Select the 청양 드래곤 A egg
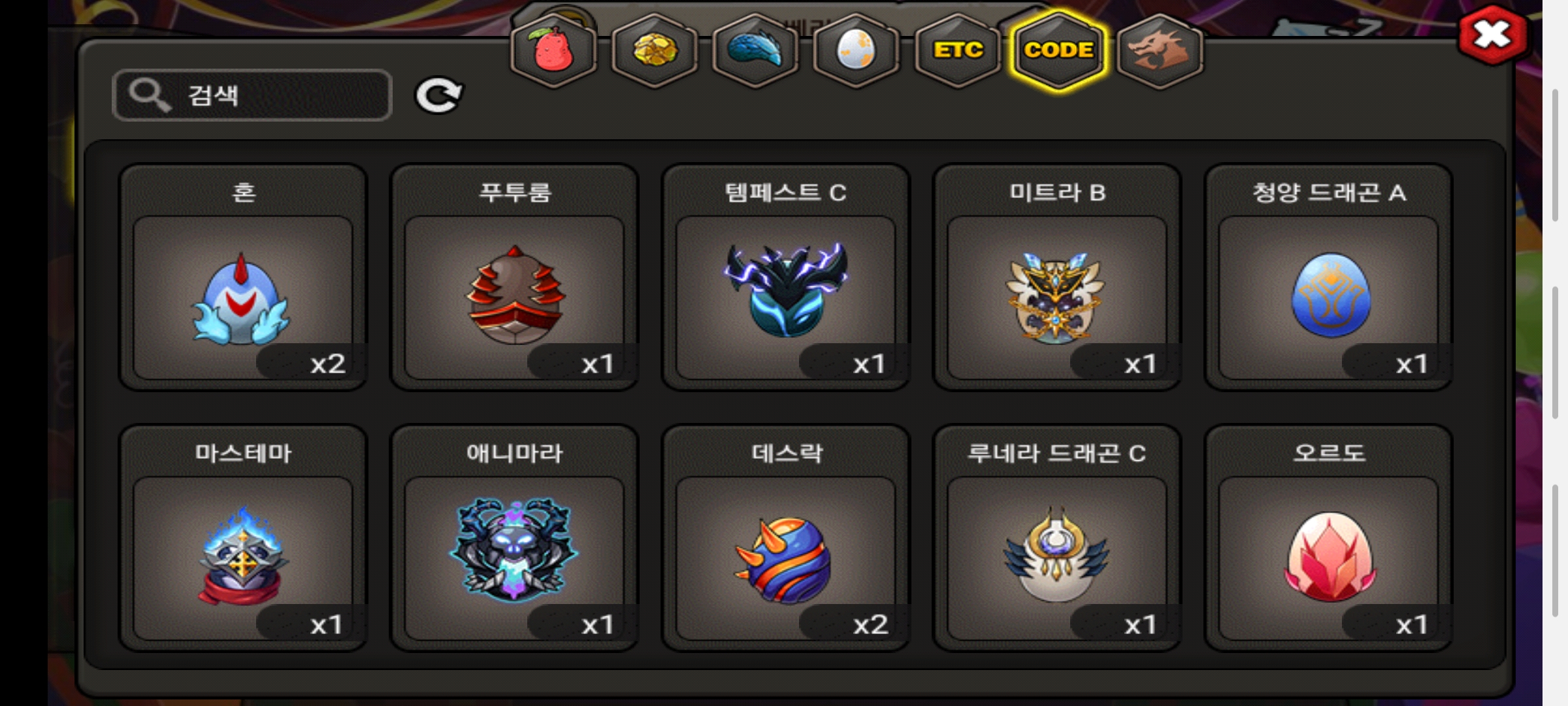The image size is (1568, 706). pos(1329,277)
